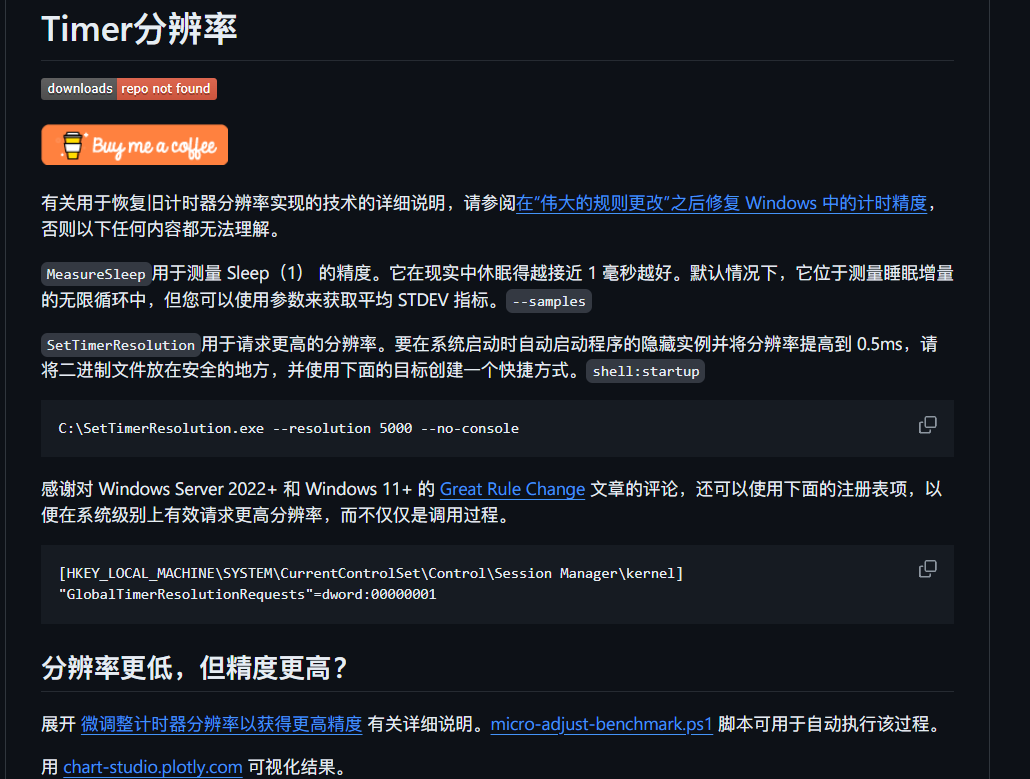Click the shell:startup inline code tag

click(x=645, y=371)
